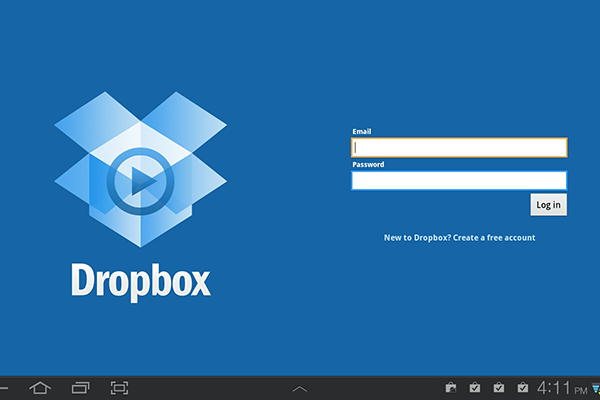600x400 pixels.
Task: Open the recent apps switcher
Action: (80, 388)
